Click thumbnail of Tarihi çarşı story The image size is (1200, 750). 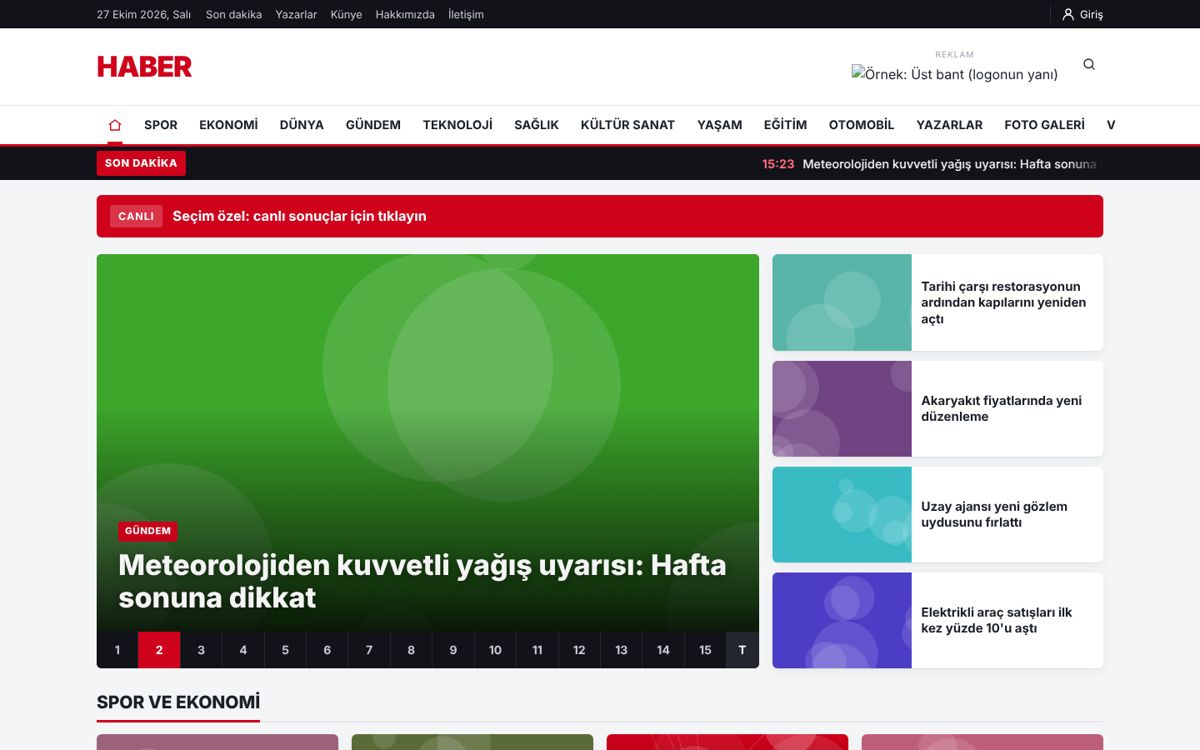[842, 302]
